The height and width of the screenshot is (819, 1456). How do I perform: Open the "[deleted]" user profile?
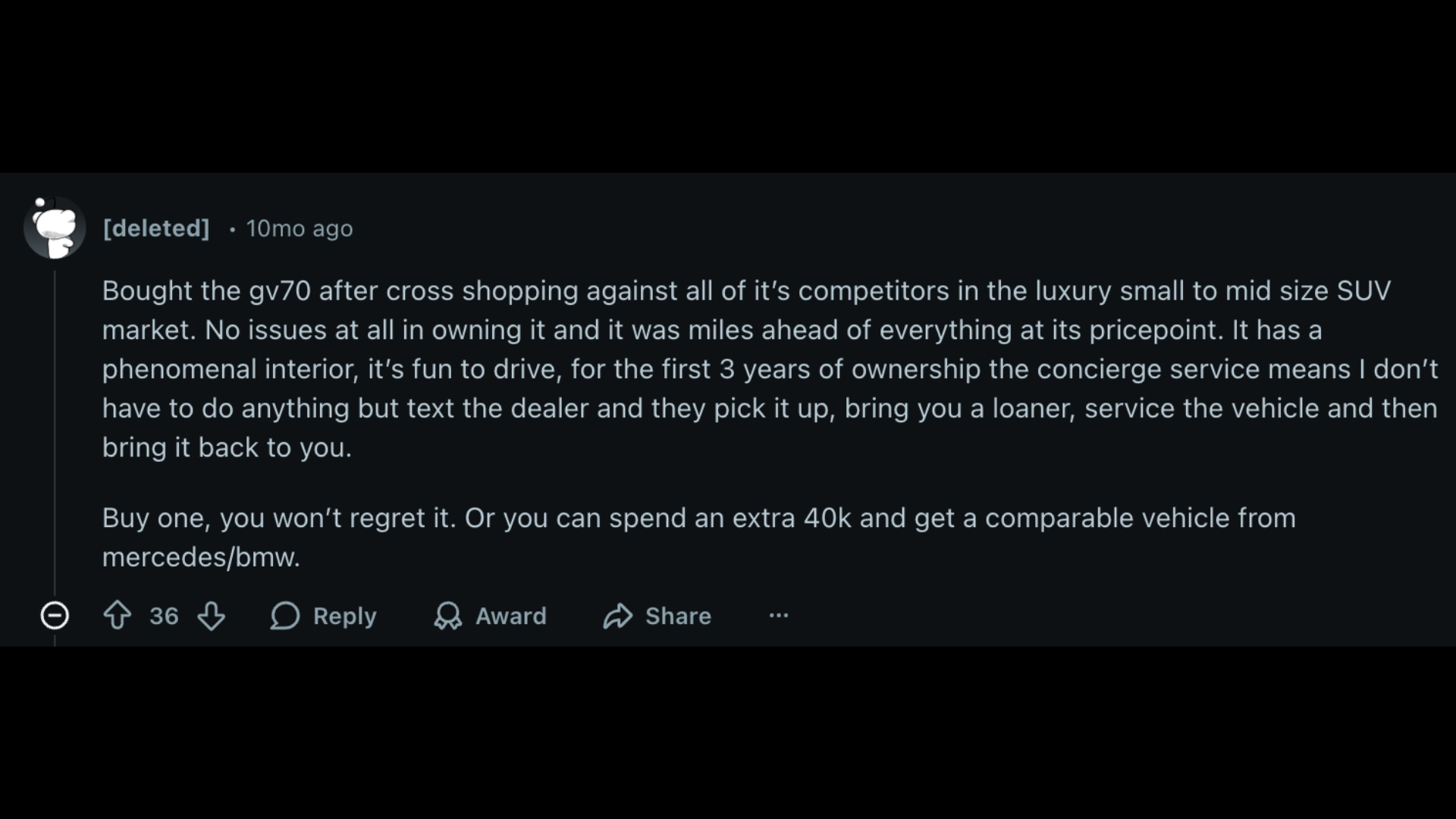[156, 228]
